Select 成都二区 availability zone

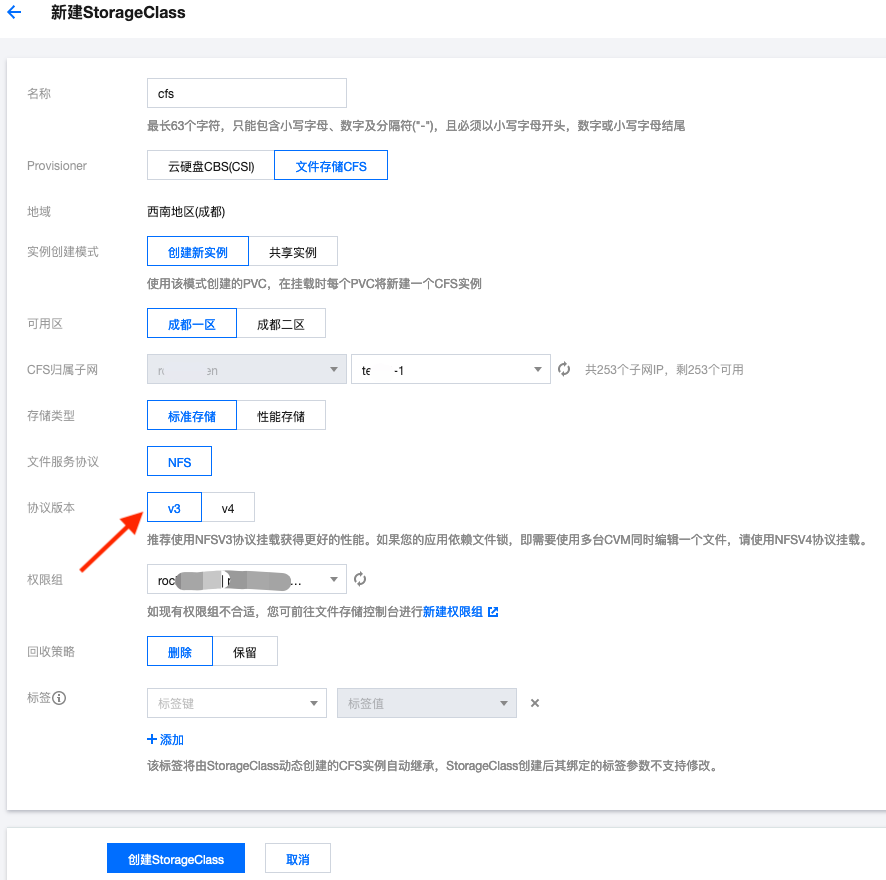point(283,322)
